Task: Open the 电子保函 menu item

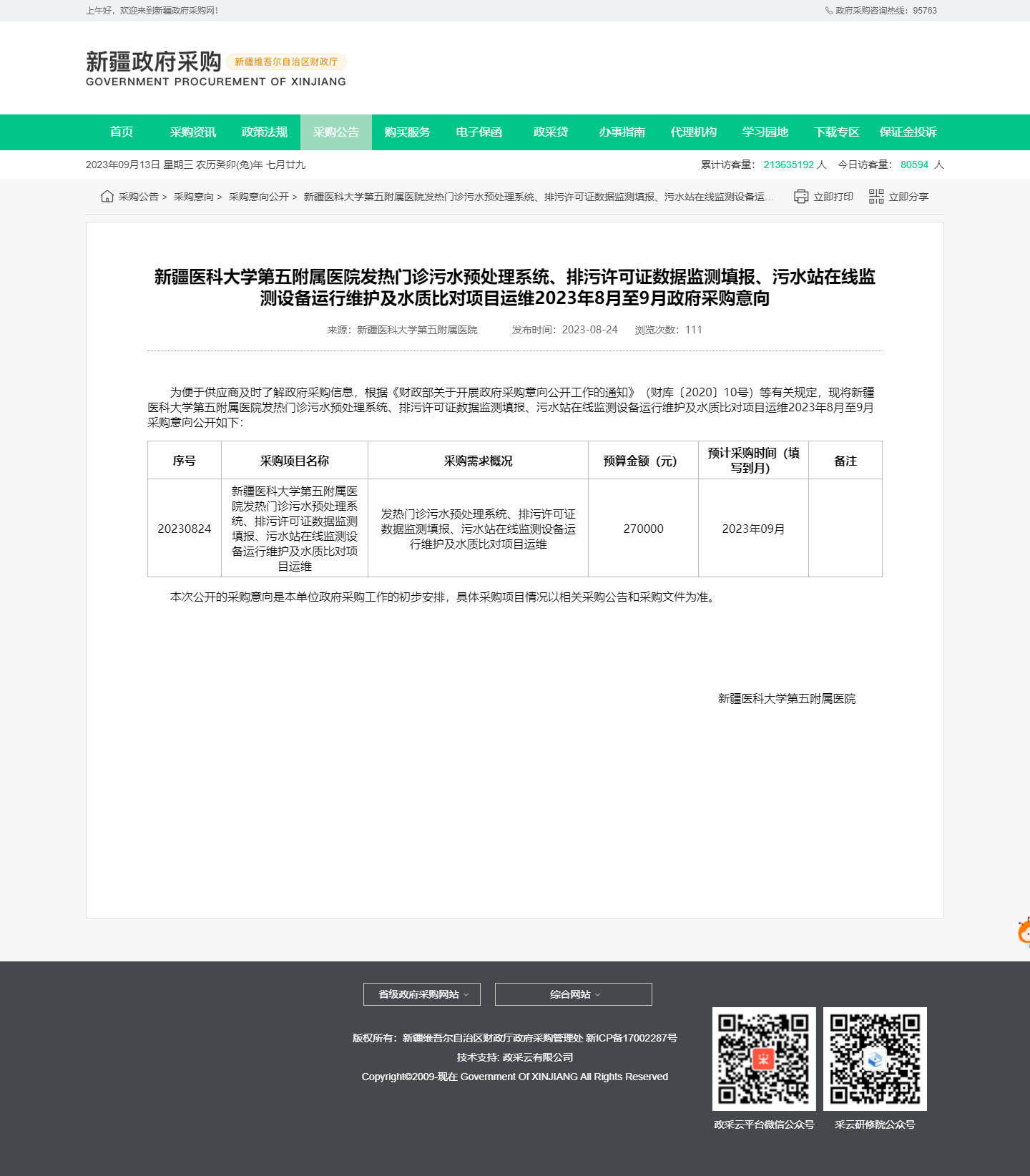Action: [x=479, y=132]
